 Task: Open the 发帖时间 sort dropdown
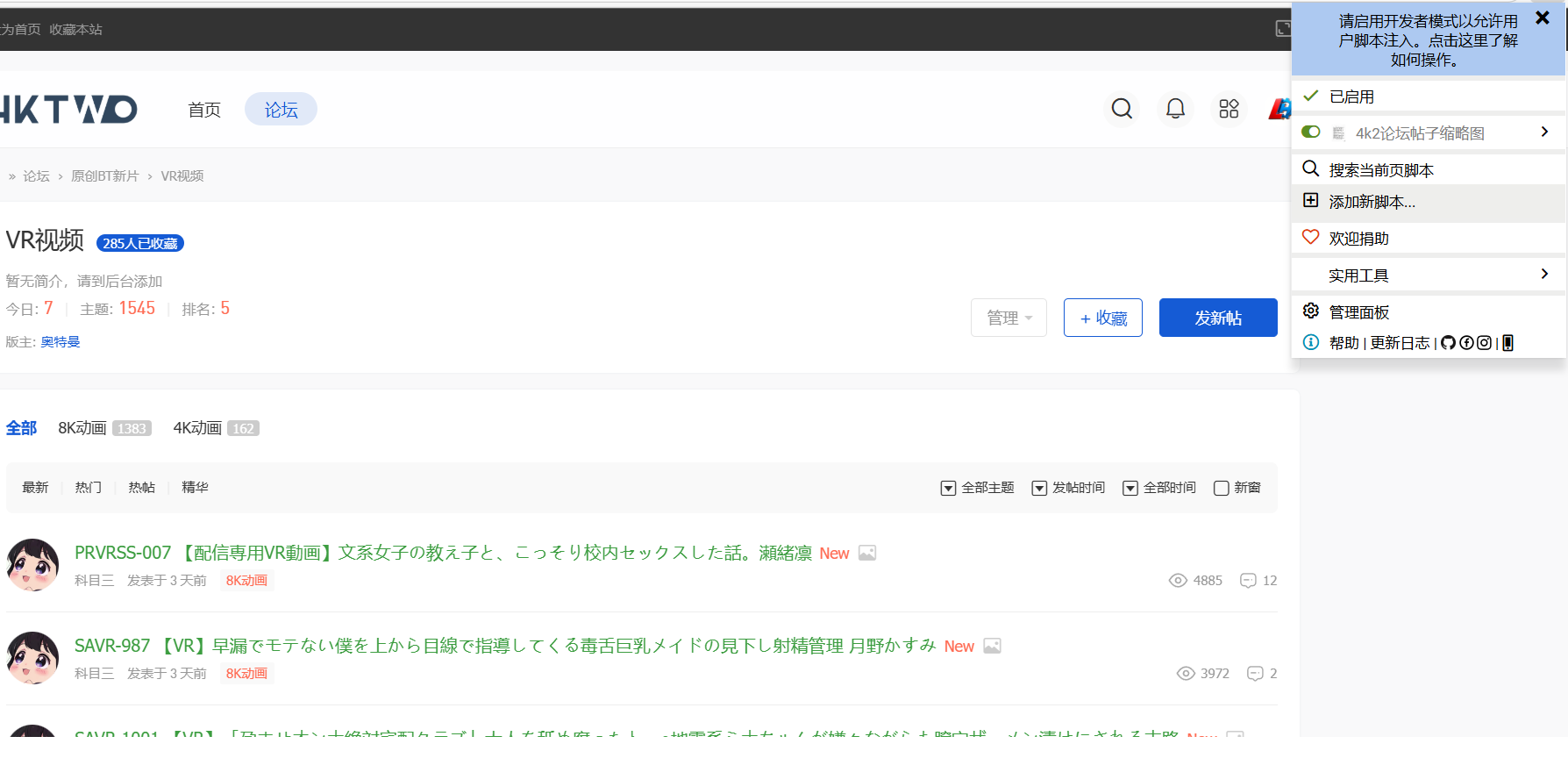[x=1068, y=488]
